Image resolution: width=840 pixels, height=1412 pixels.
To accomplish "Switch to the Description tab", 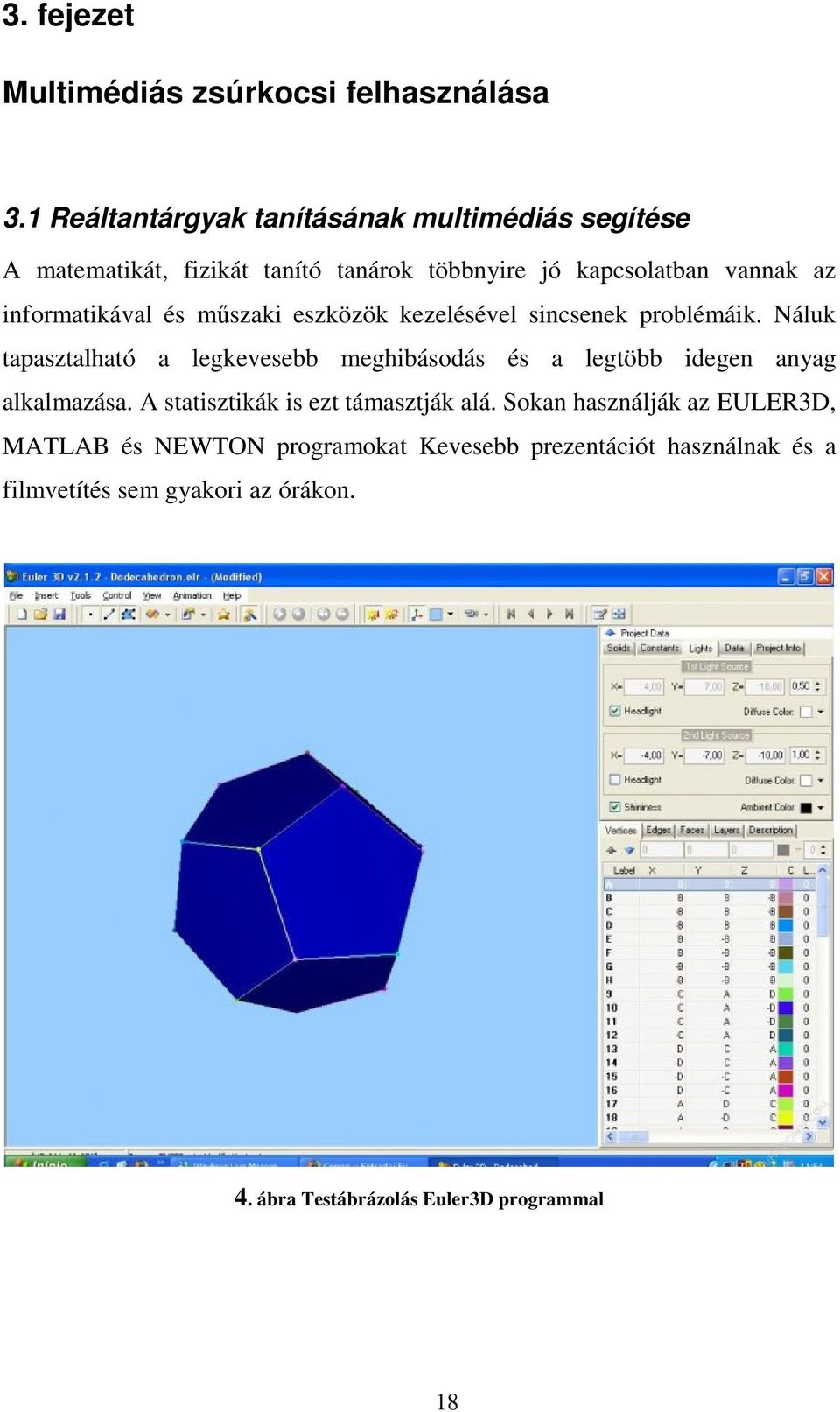I will 771,830.
